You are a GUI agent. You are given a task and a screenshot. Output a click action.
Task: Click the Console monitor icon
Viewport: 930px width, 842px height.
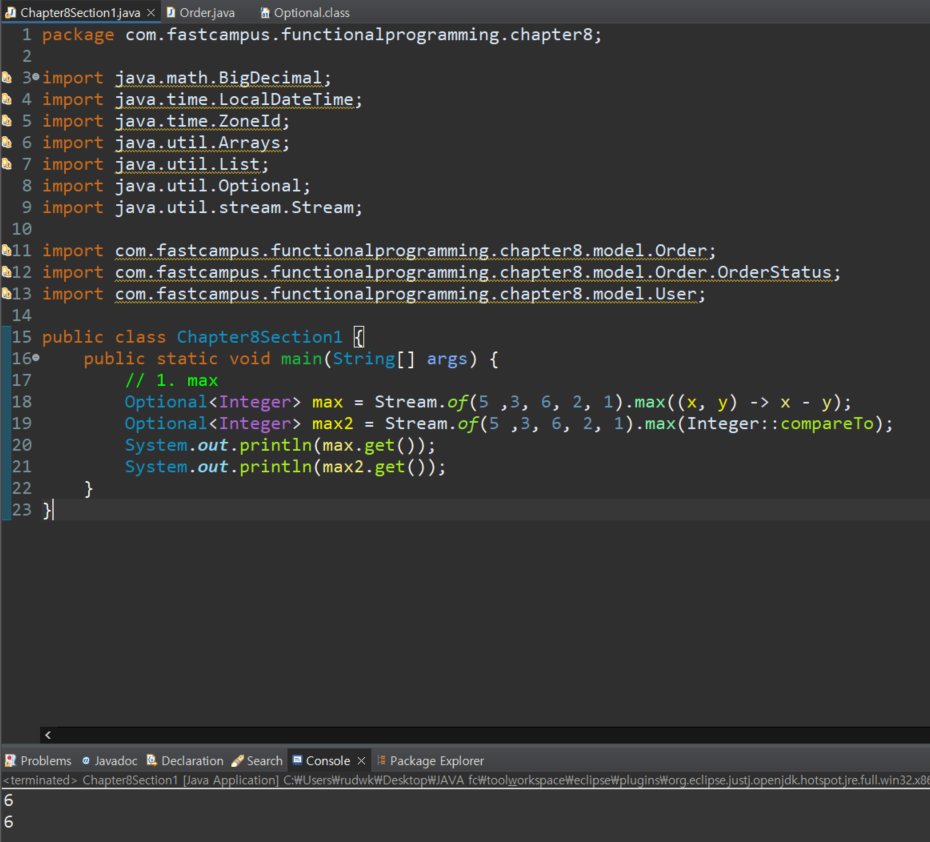[297, 760]
